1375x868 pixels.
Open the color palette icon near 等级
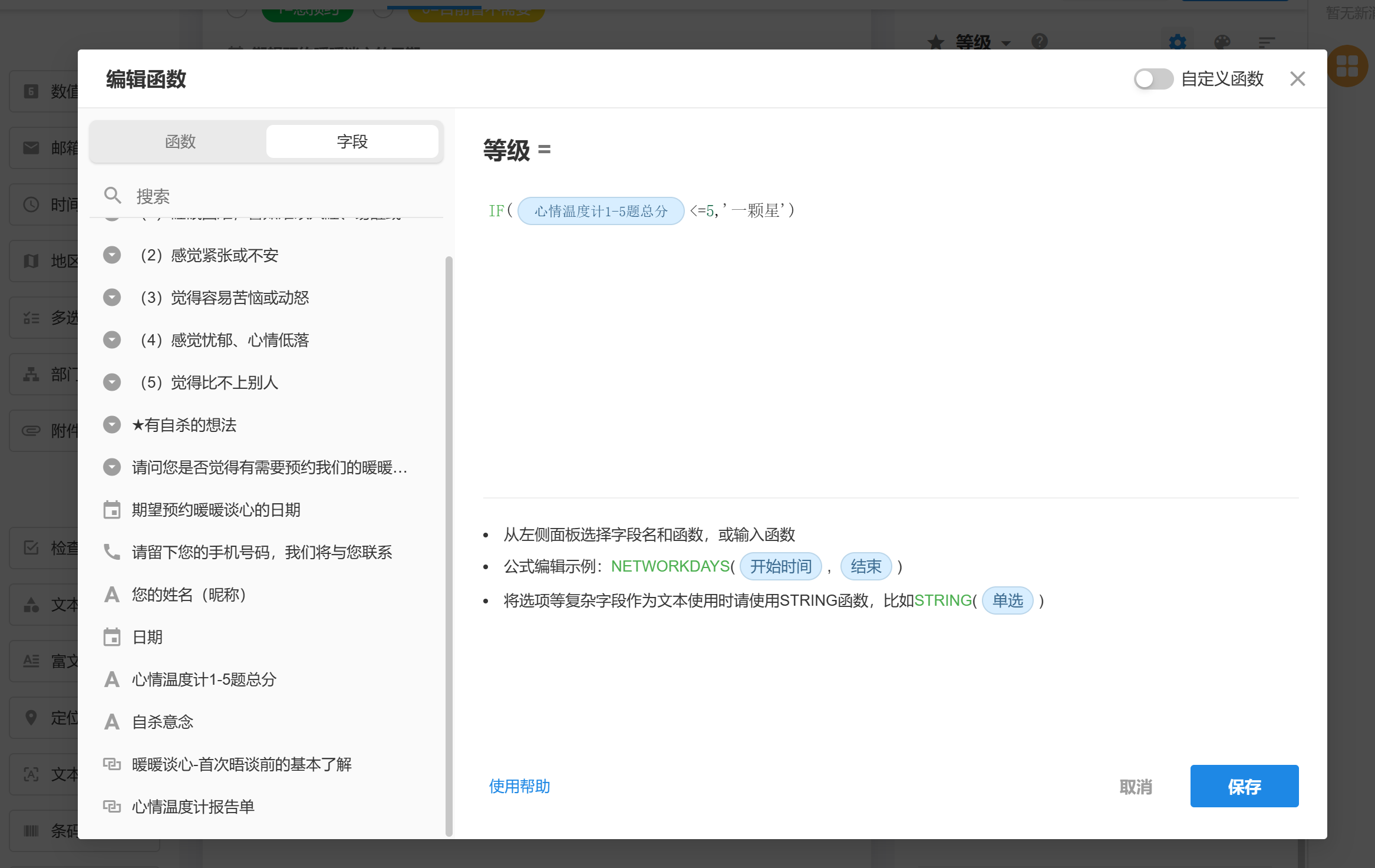click(x=1222, y=42)
